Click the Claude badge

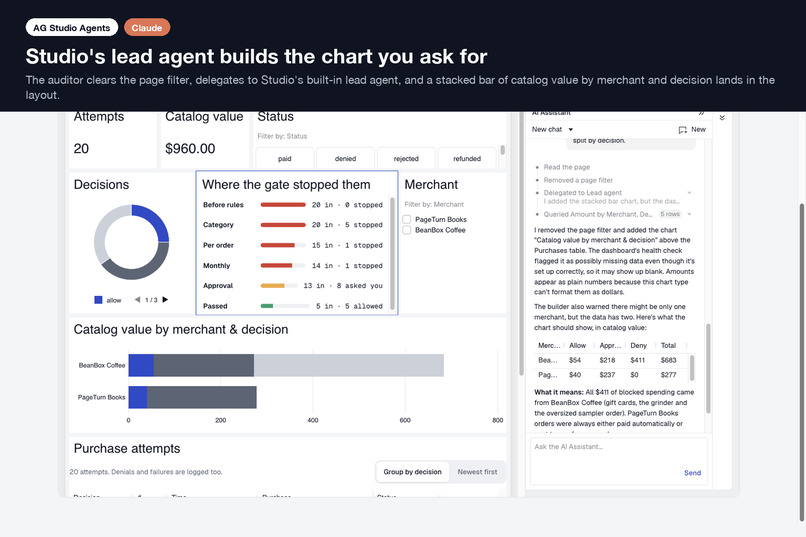tap(146, 28)
